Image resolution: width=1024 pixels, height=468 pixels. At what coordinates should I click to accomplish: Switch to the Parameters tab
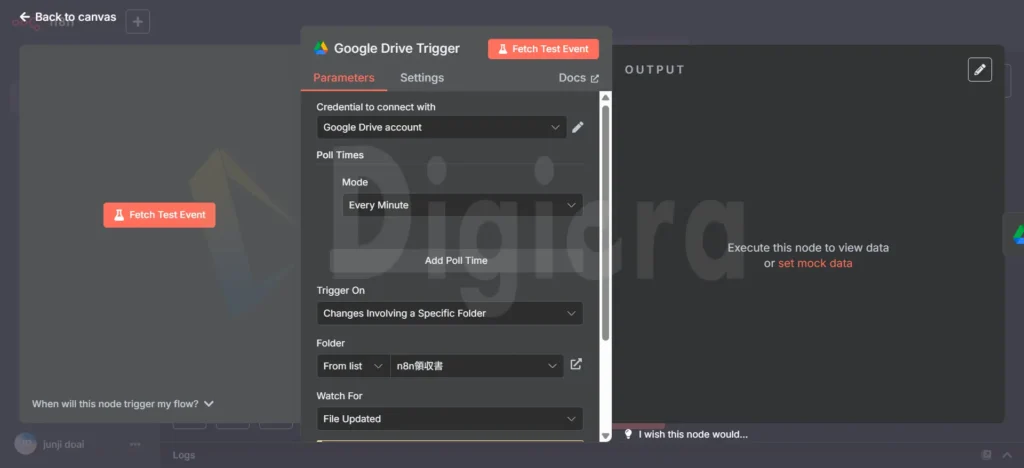click(x=344, y=78)
